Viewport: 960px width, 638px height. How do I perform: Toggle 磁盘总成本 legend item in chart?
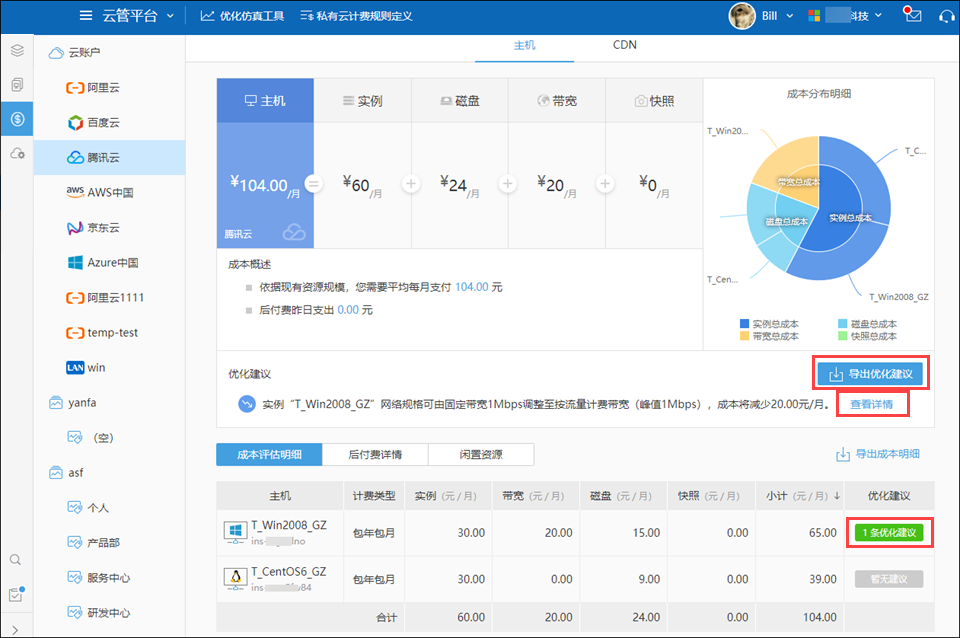[x=866, y=324]
